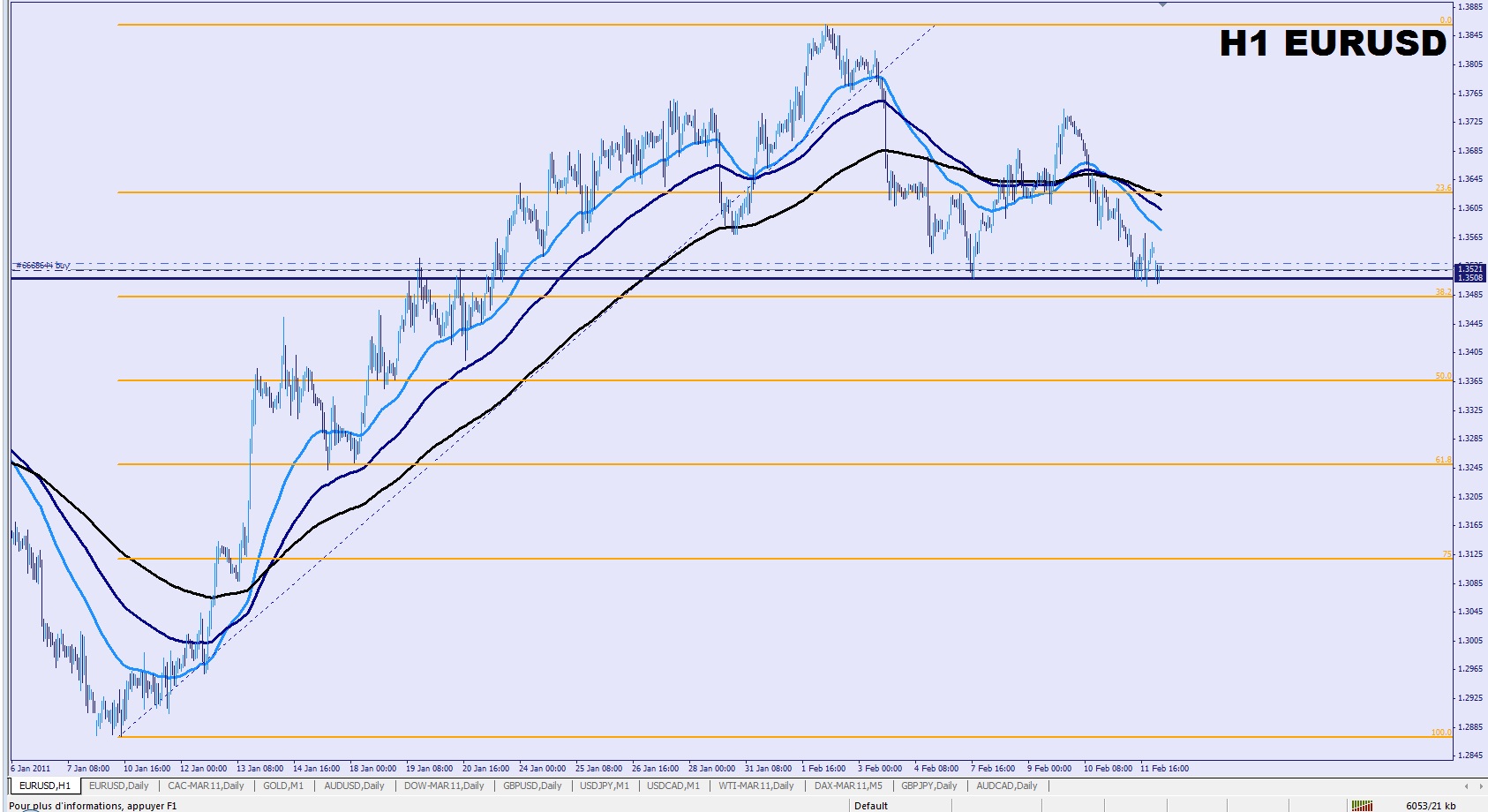Select the DAX-MAR11,M5 tab
1488x812 pixels.
847,786
